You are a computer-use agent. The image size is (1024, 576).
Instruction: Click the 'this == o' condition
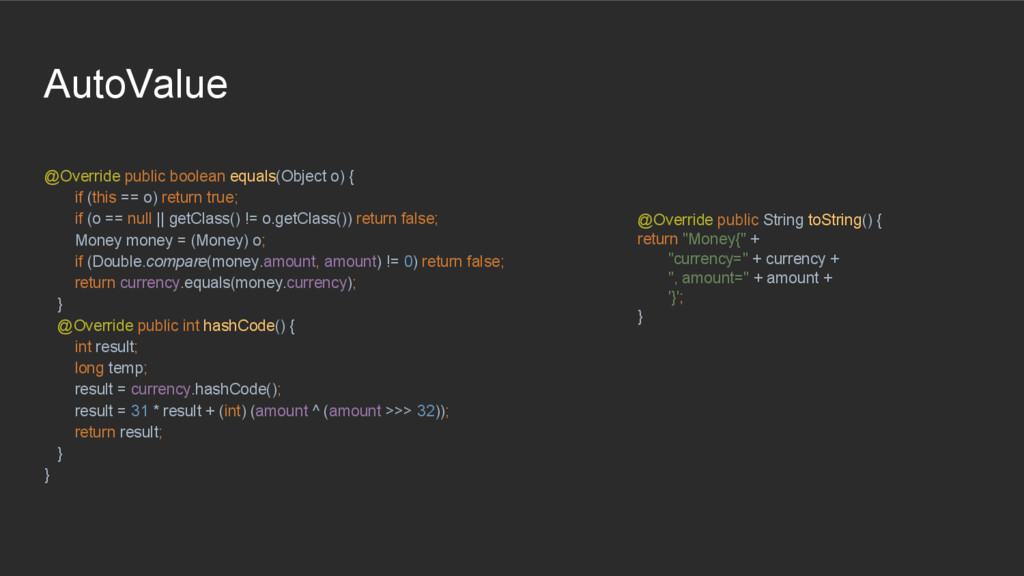[x=122, y=198]
